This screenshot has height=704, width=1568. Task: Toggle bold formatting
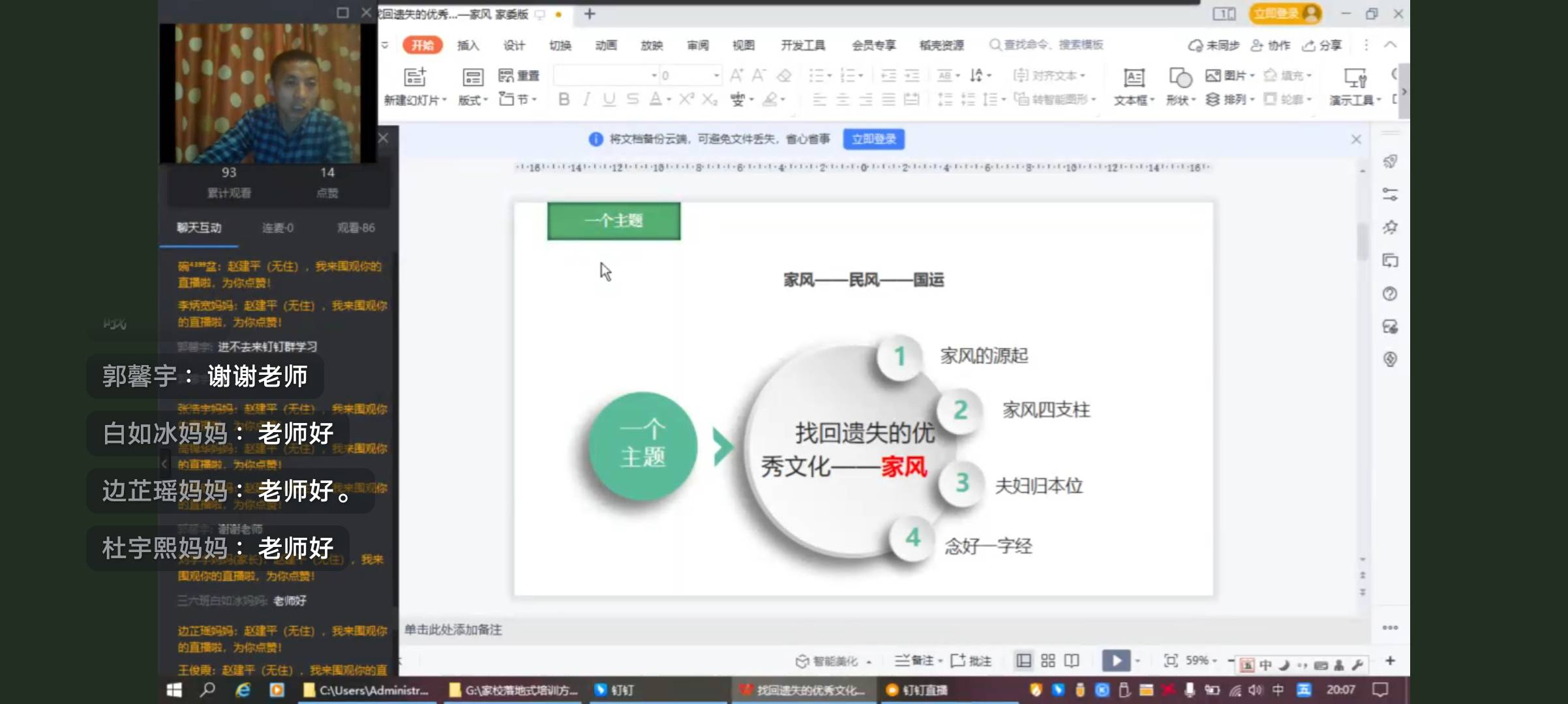[x=562, y=99]
